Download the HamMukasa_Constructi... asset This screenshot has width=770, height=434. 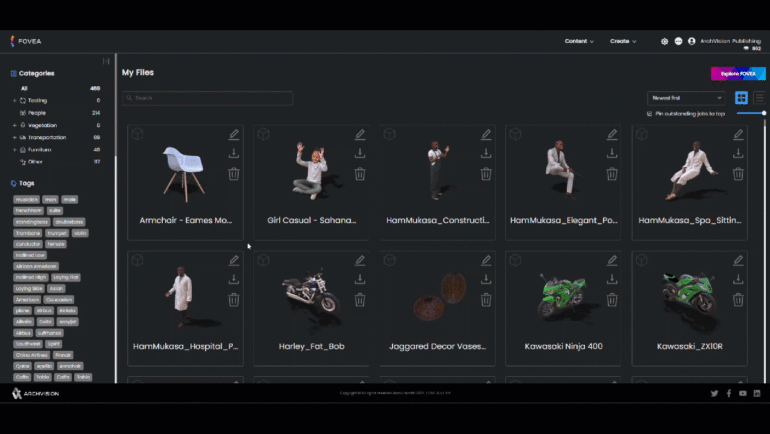click(x=486, y=153)
